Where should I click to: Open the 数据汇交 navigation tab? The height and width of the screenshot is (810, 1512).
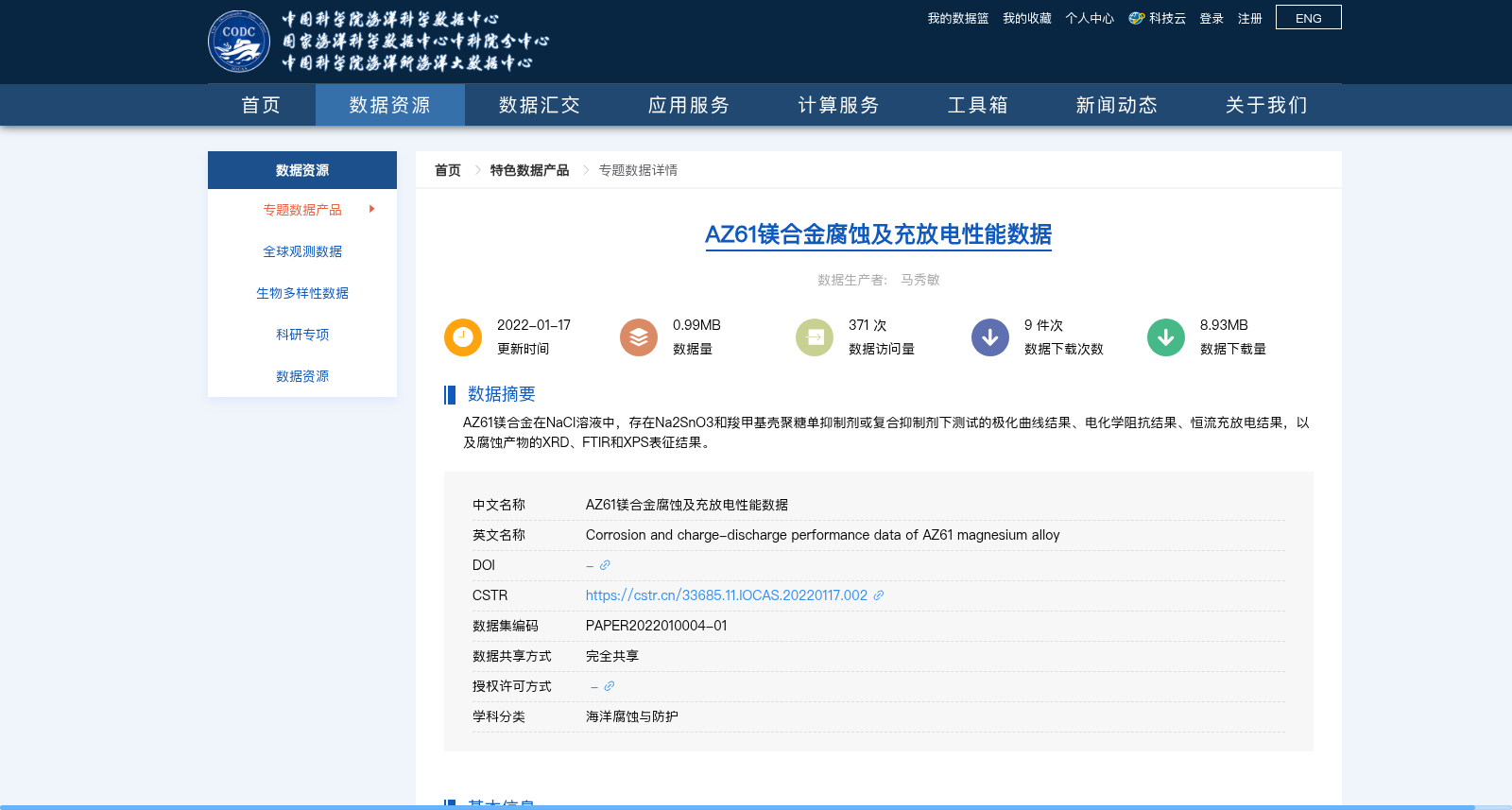point(540,105)
